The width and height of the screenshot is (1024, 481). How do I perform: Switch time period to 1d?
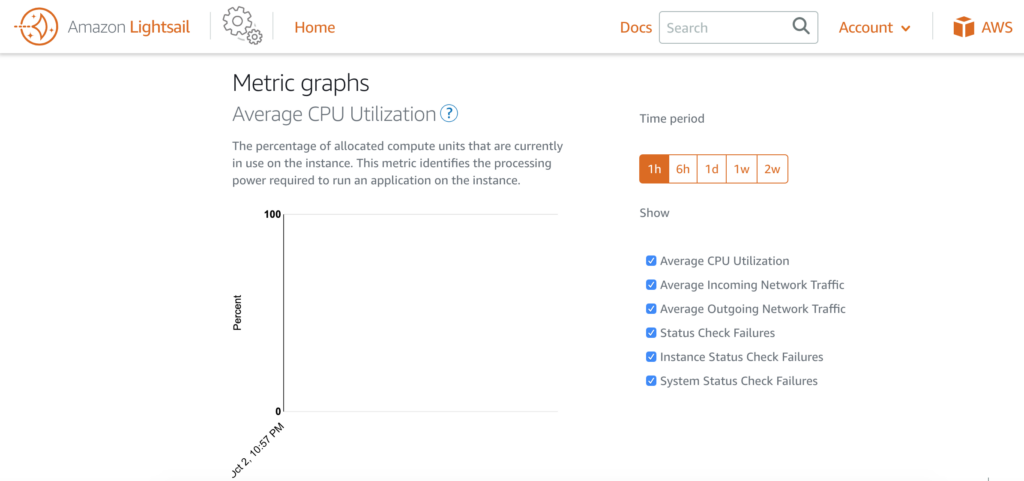click(711, 169)
